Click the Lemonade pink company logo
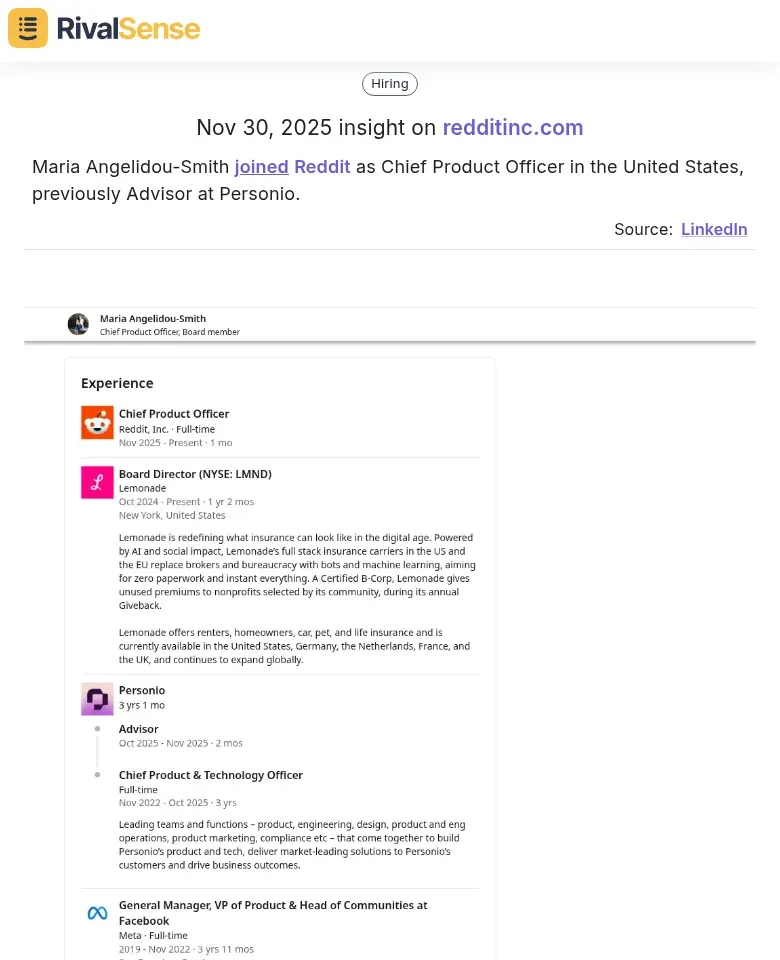The image size is (780, 960). tap(97, 482)
